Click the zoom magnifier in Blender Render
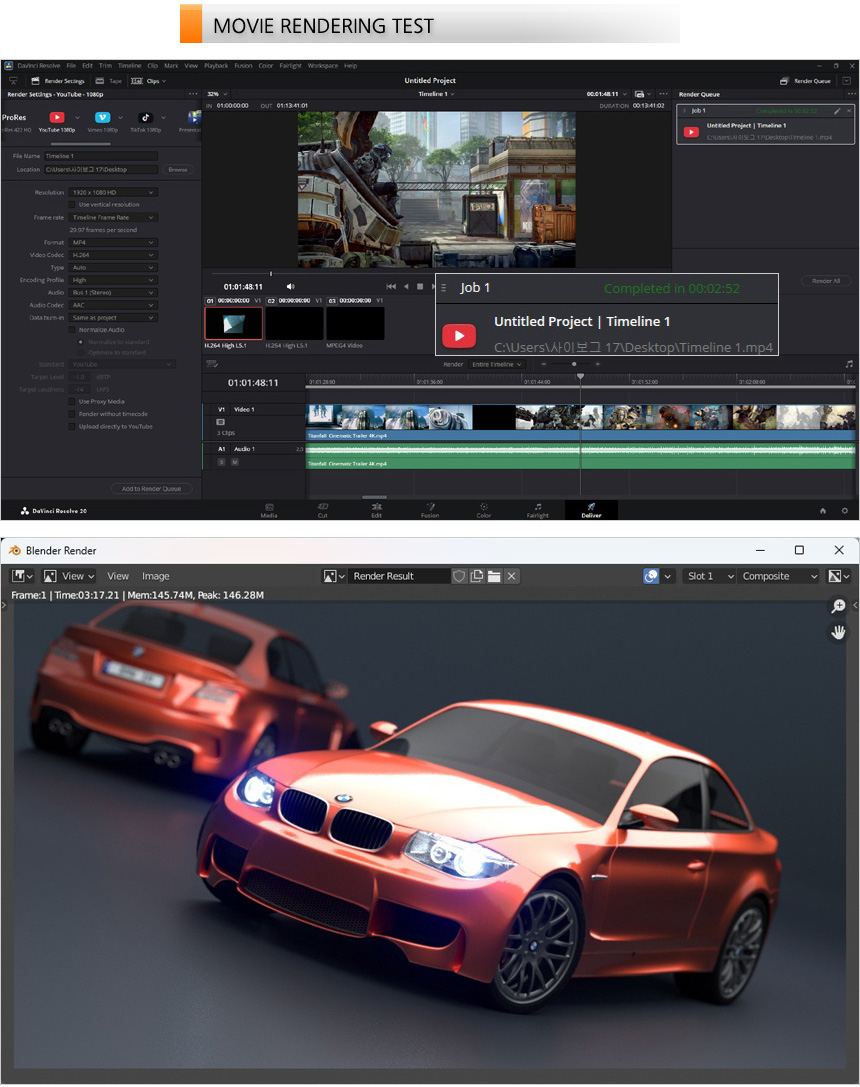The width and height of the screenshot is (860, 1087). (x=838, y=607)
